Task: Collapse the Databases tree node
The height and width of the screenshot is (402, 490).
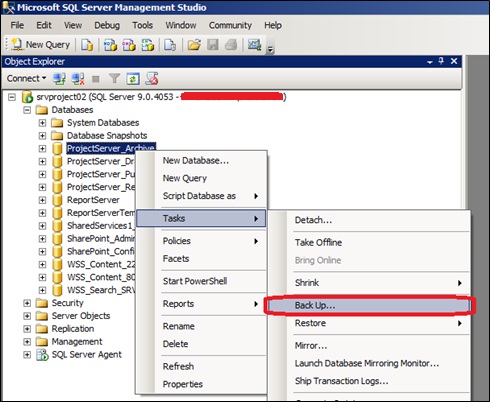Action: tap(27, 110)
